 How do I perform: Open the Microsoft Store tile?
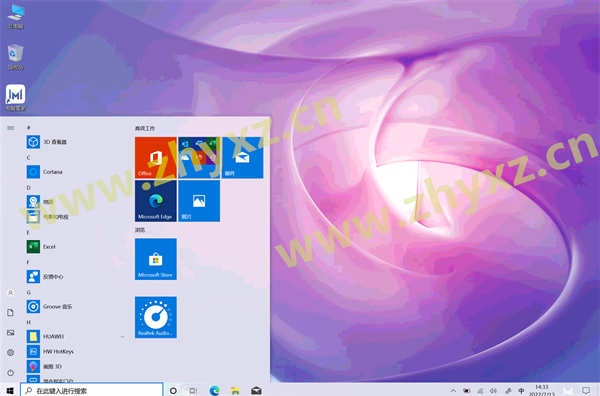point(155,259)
